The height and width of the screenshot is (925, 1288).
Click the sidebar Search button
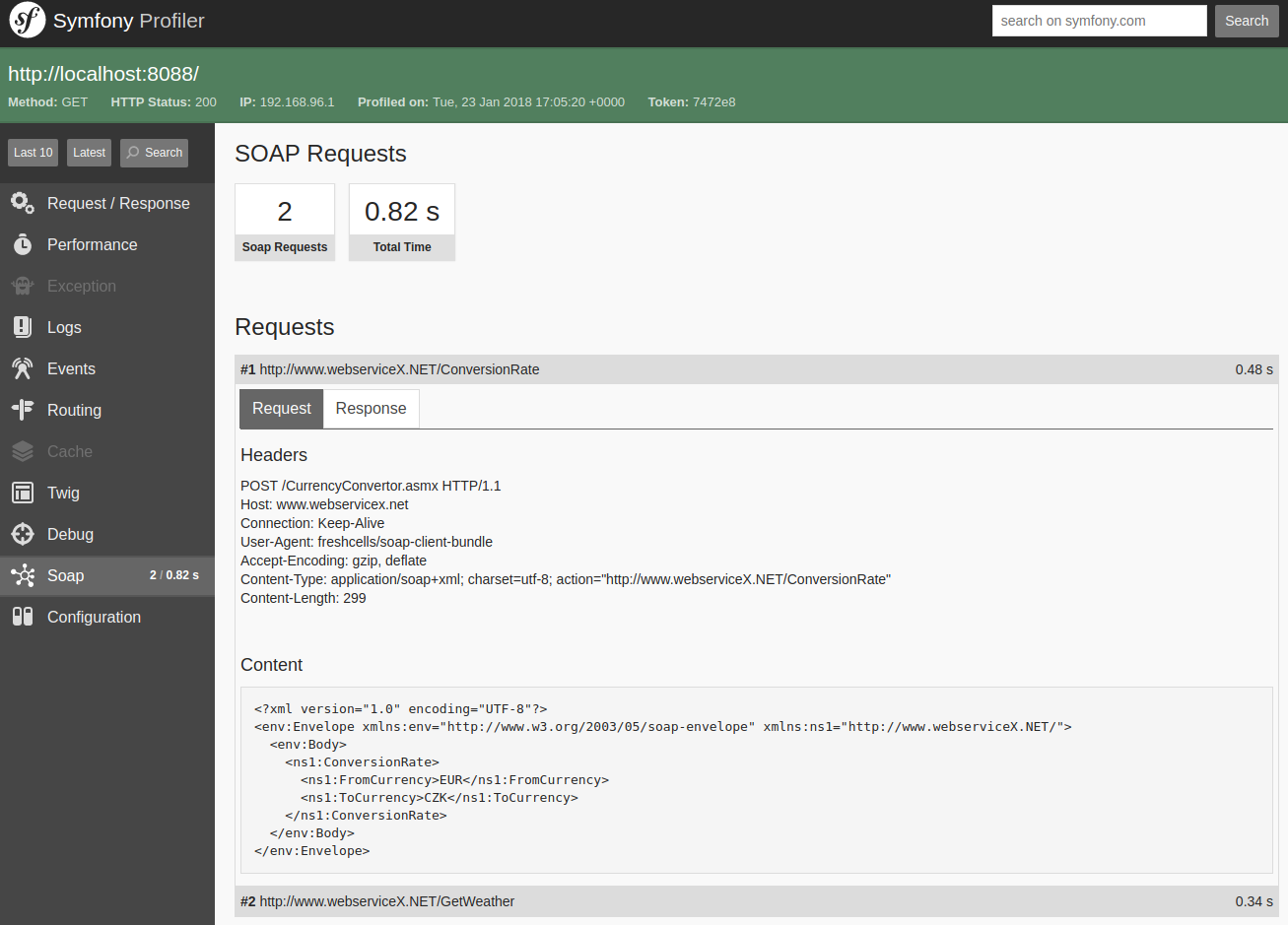click(x=154, y=153)
